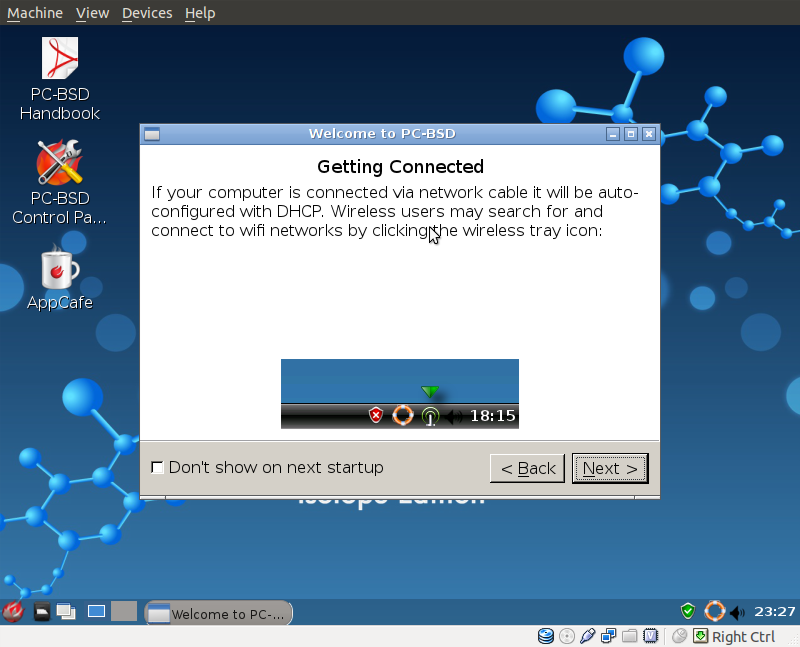Image resolution: width=800 pixels, height=647 pixels.
Task: Click the show desktop windows icon in the taskbar
Action: pos(66,611)
